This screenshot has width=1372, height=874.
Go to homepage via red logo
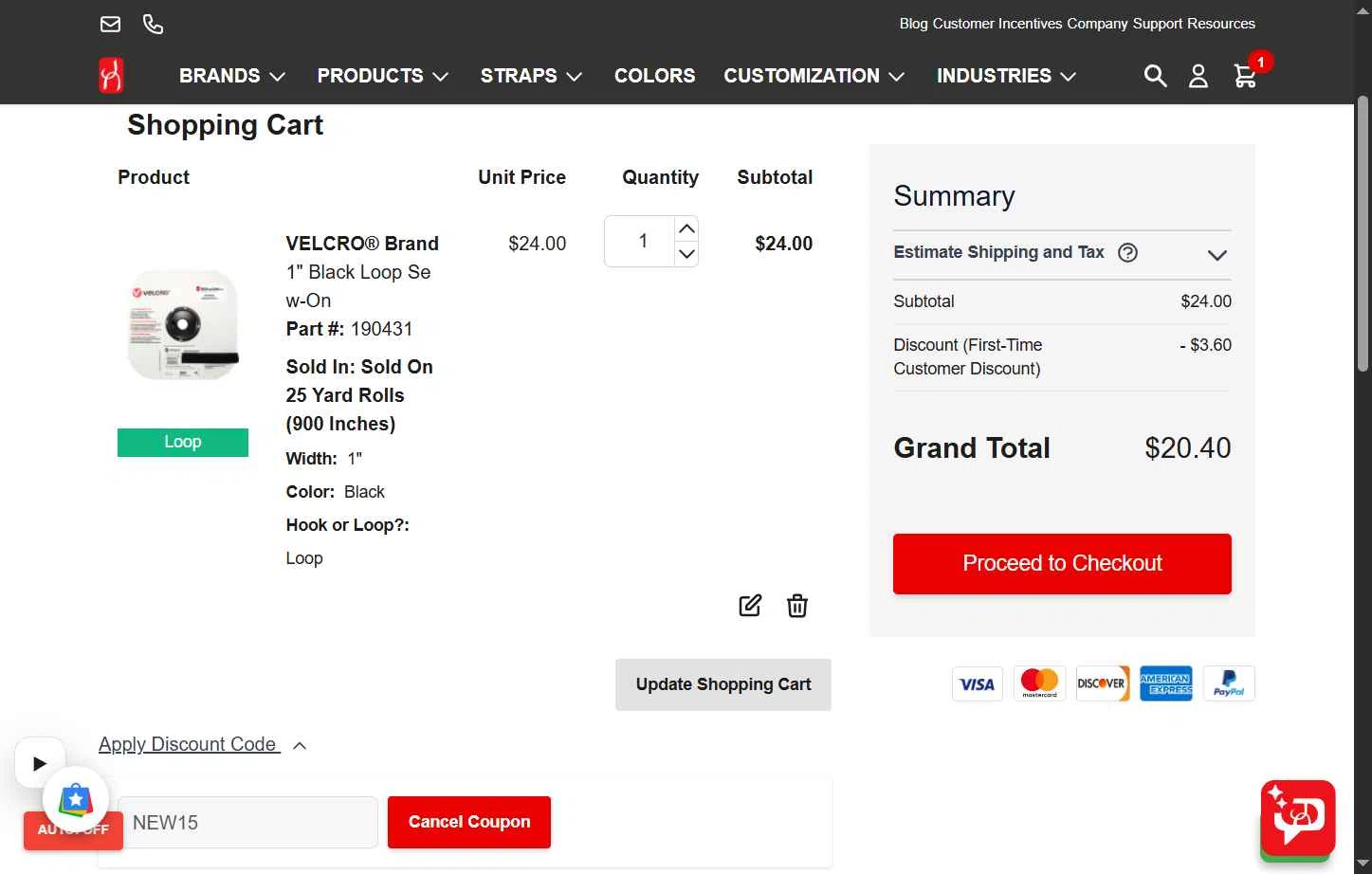tap(111, 75)
